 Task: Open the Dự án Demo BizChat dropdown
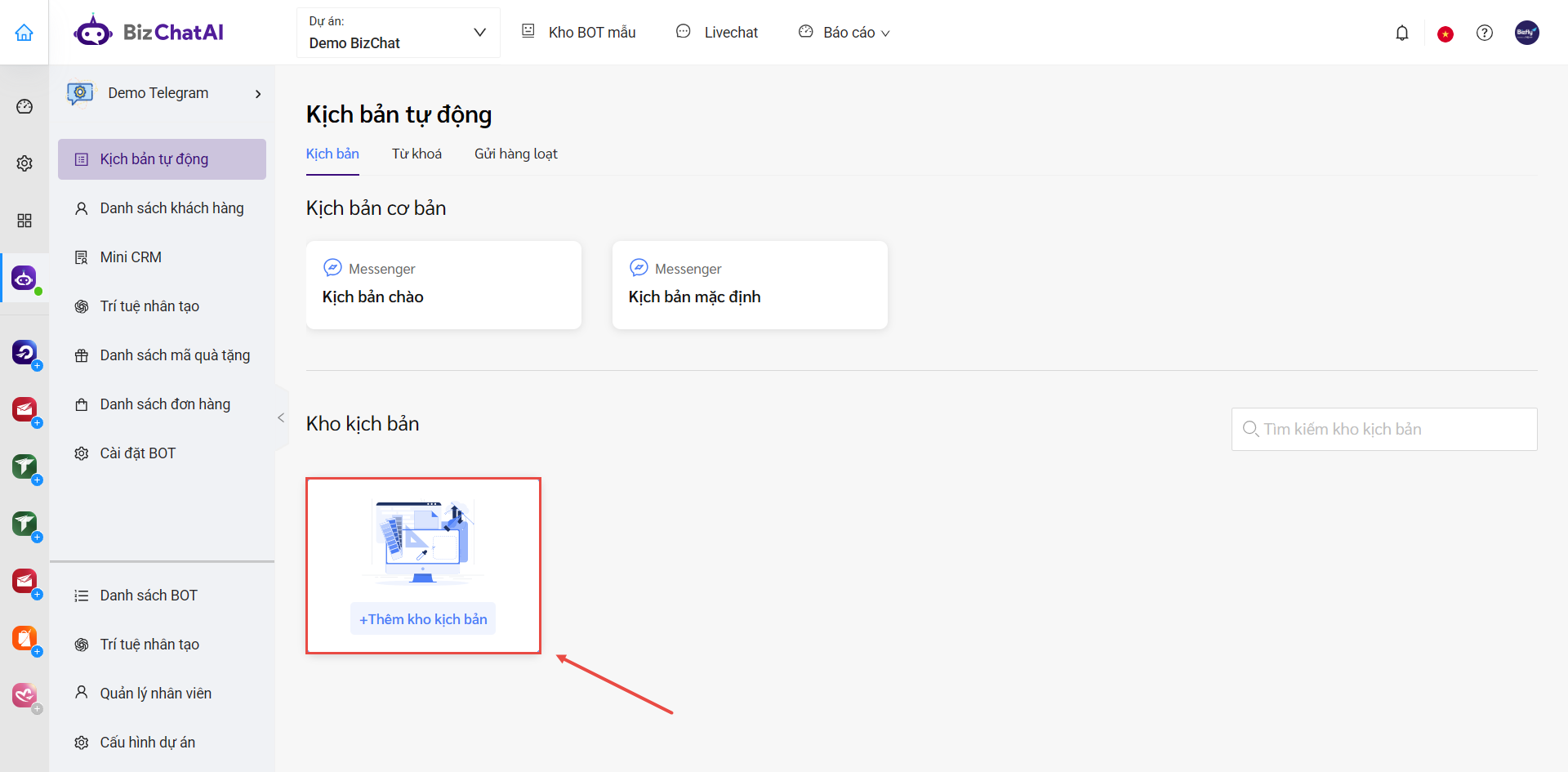(399, 33)
